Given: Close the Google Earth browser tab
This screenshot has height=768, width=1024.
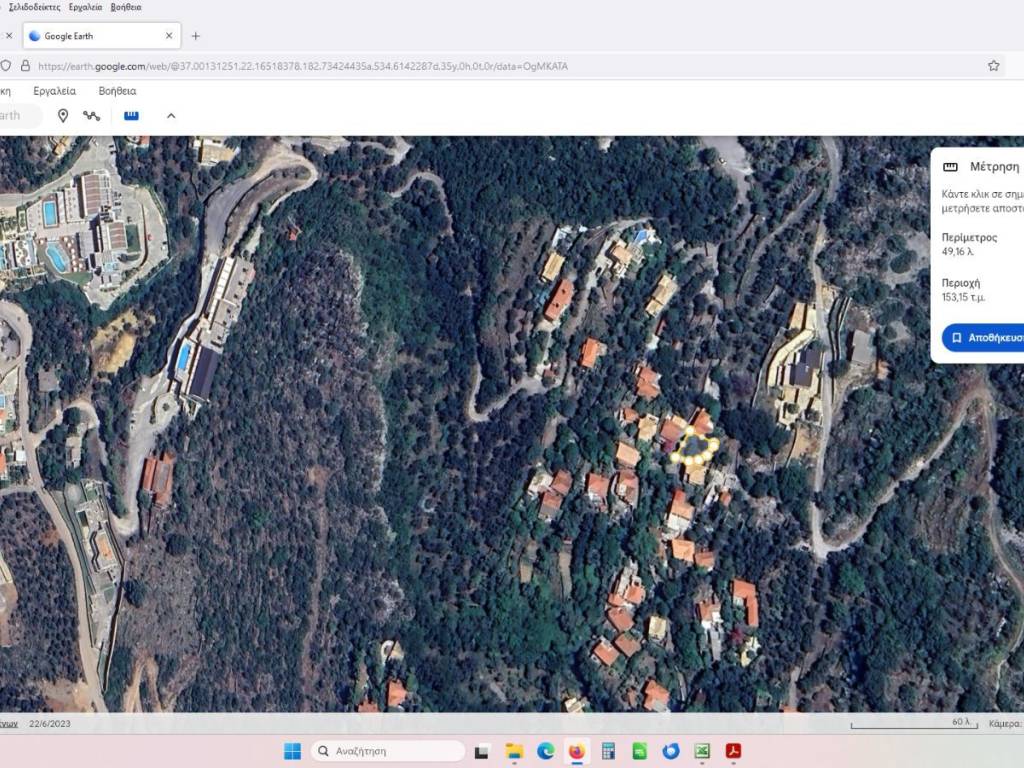Looking at the screenshot, I should pyautogui.click(x=169, y=36).
